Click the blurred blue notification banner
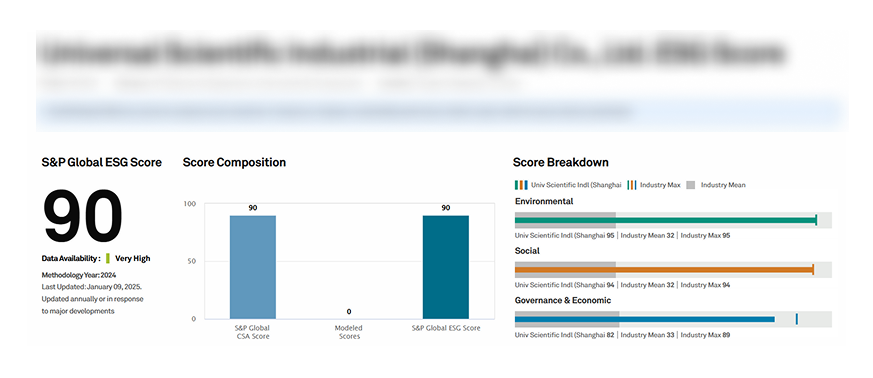The width and height of the screenshot is (873, 378). tap(442, 112)
